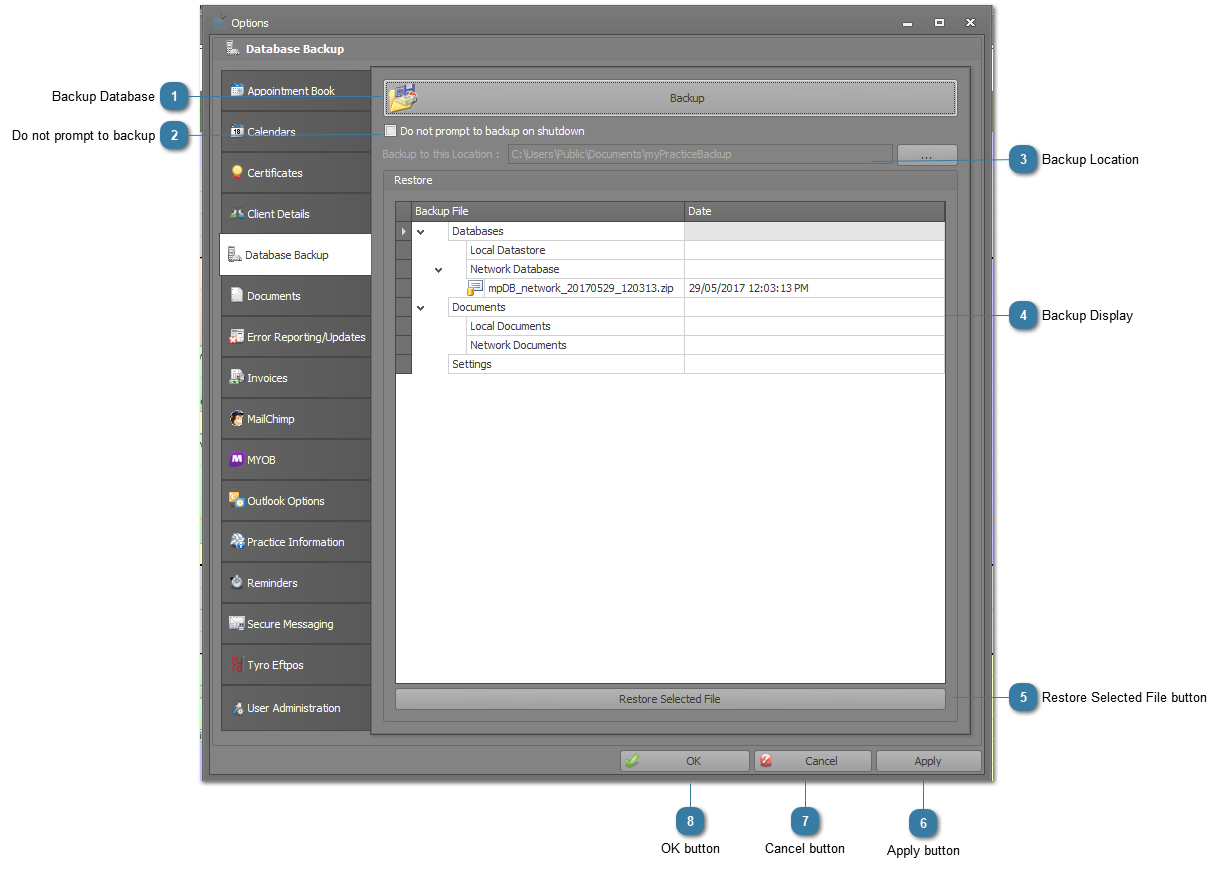Click the purple MYOB icon
The image size is (1223, 874).
[x=237, y=460]
